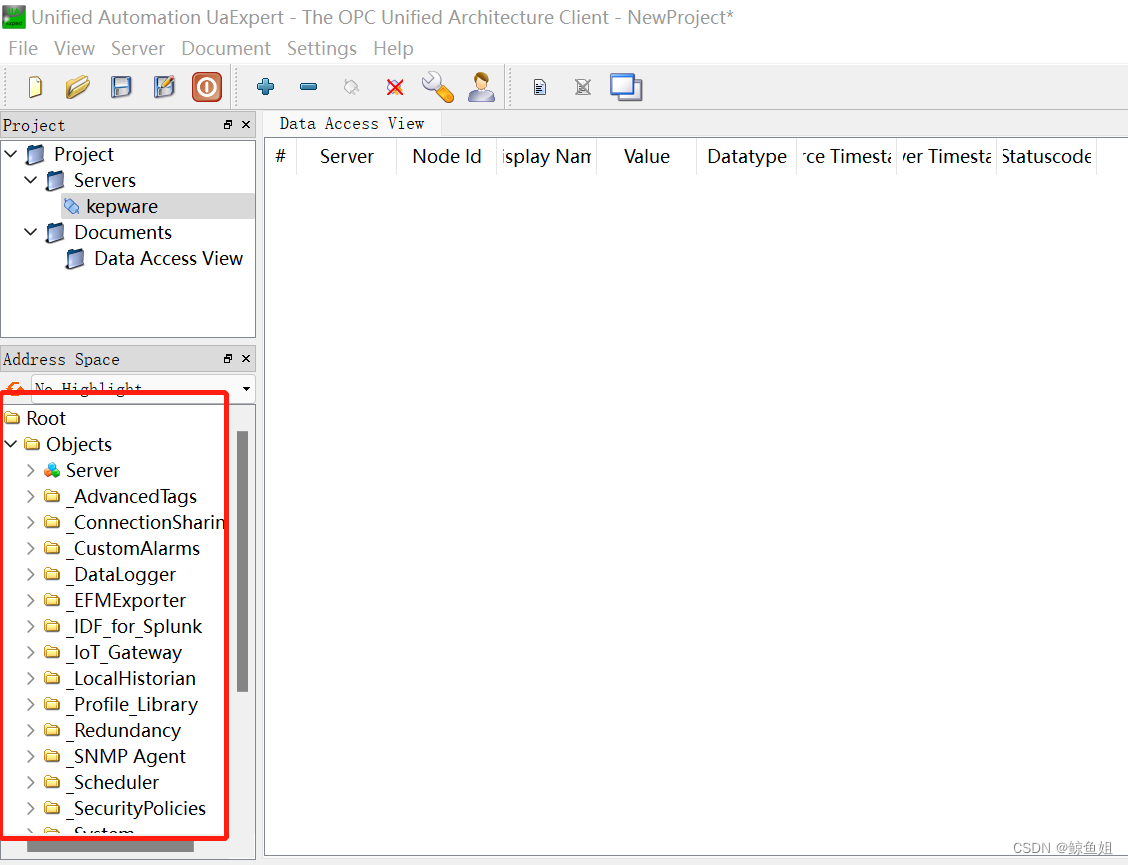Viewport: 1128px width, 865px height.
Task: Expand the _CustomAlarms folder
Action: [x=31, y=548]
